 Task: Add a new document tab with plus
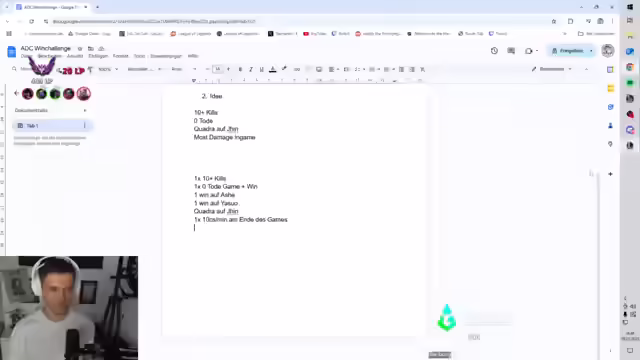pos(85,110)
